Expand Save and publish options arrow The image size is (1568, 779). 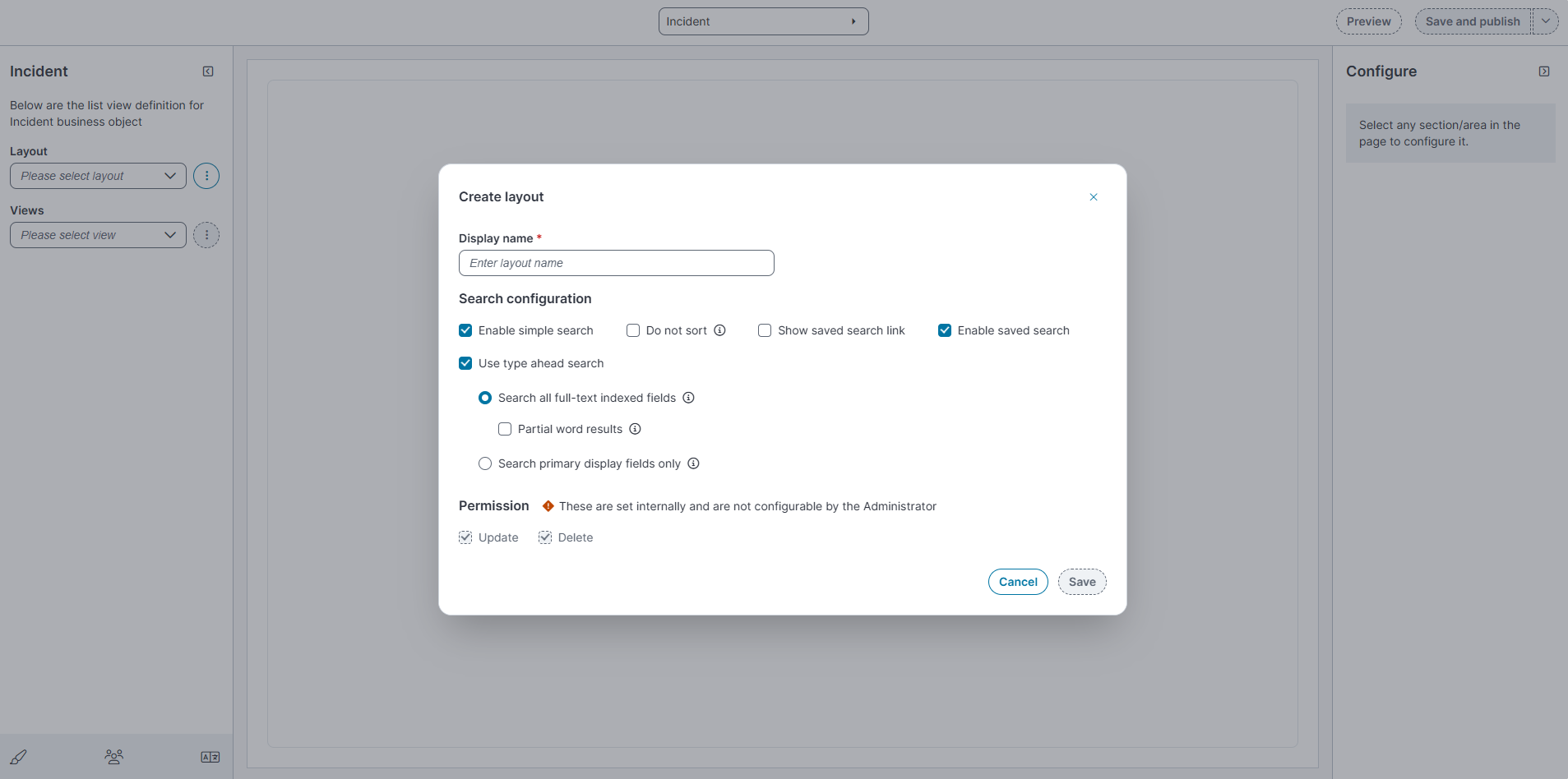pyautogui.click(x=1546, y=21)
